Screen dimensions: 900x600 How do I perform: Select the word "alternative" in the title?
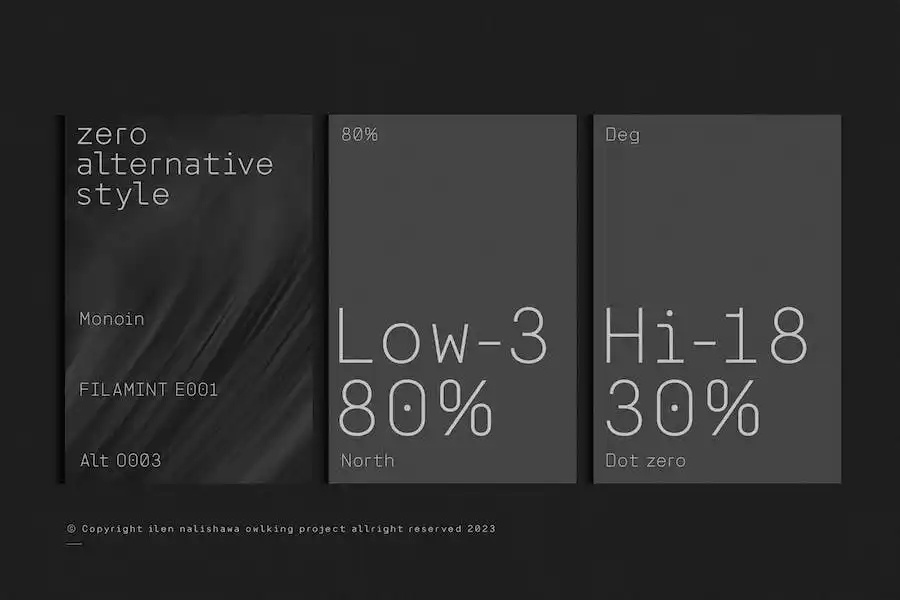[x=175, y=164]
